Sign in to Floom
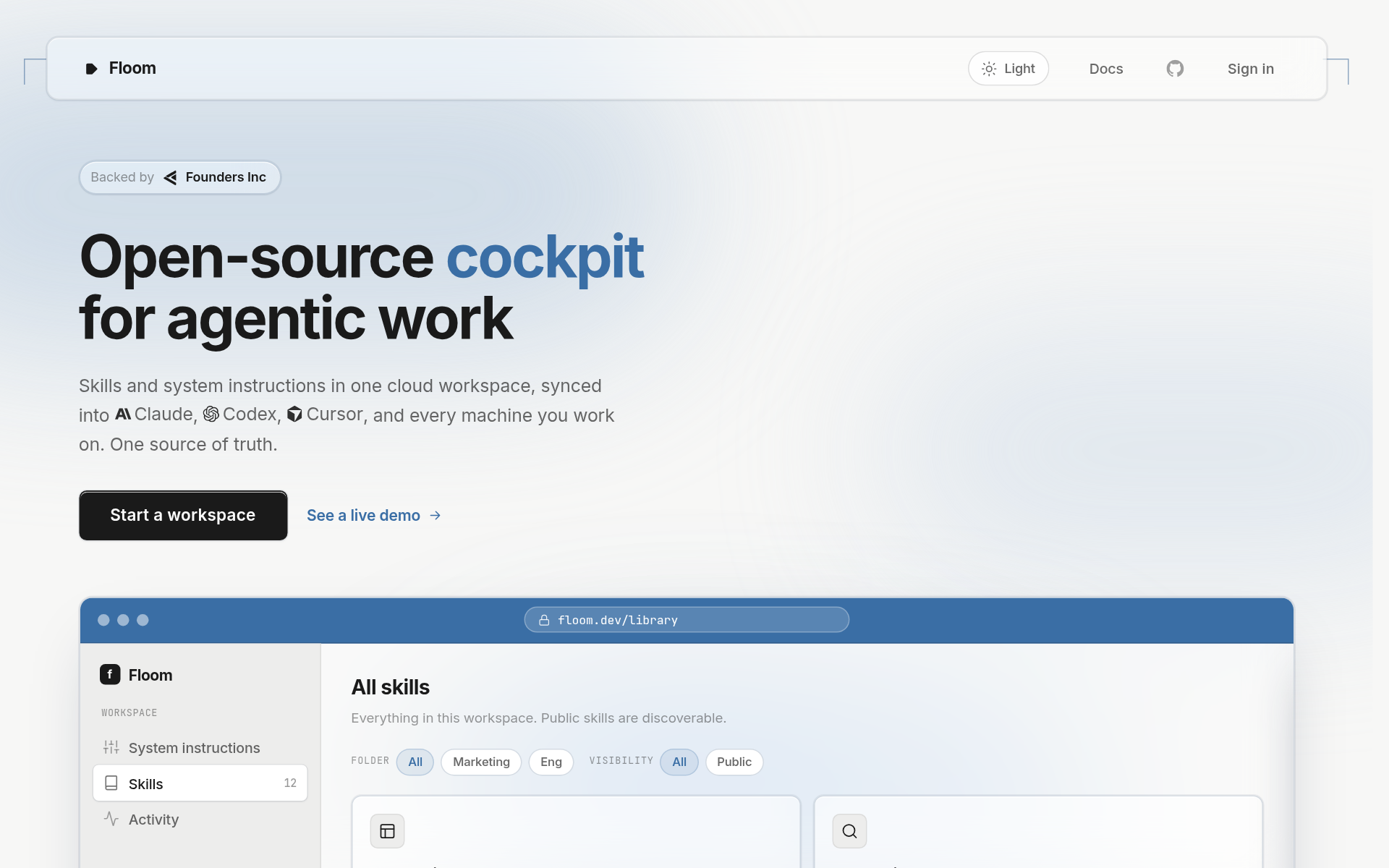1389x868 pixels. [x=1250, y=69]
